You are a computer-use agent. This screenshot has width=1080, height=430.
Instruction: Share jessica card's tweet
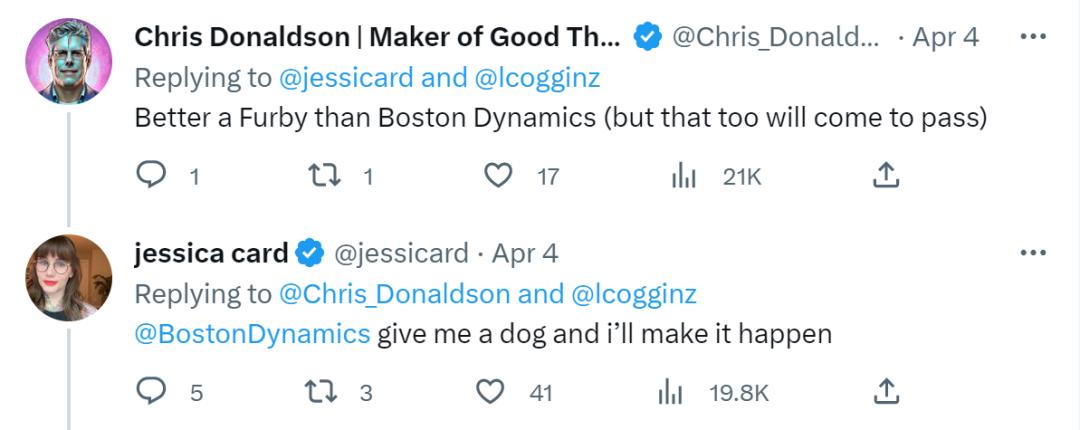pos(886,392)
